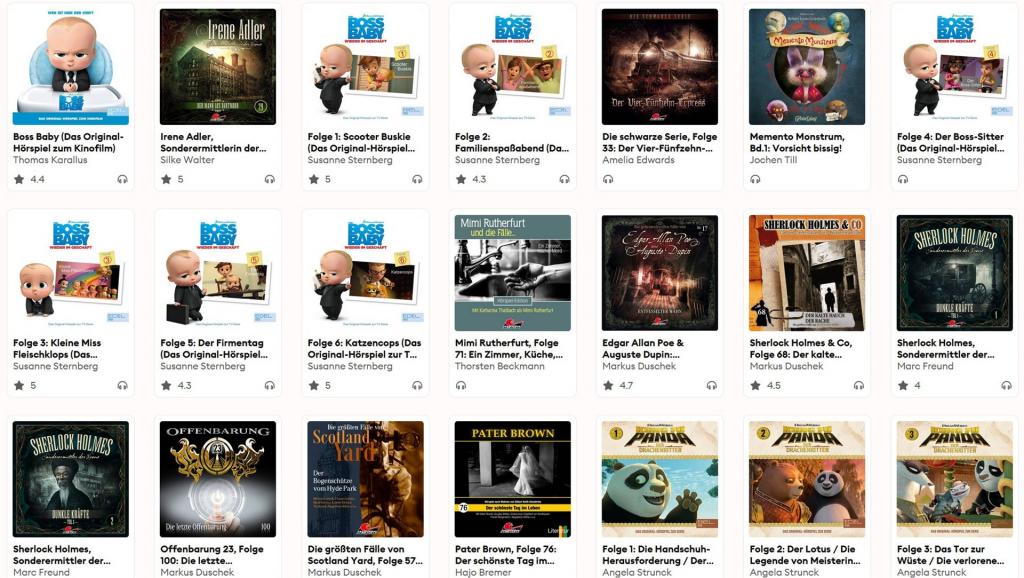Image resolution: width=1024 pixels, height=578 pixels.
Task: Click headphone icon on Mimi Rutherfurt card
Action: pyautogui.click(x=460, y=385)
